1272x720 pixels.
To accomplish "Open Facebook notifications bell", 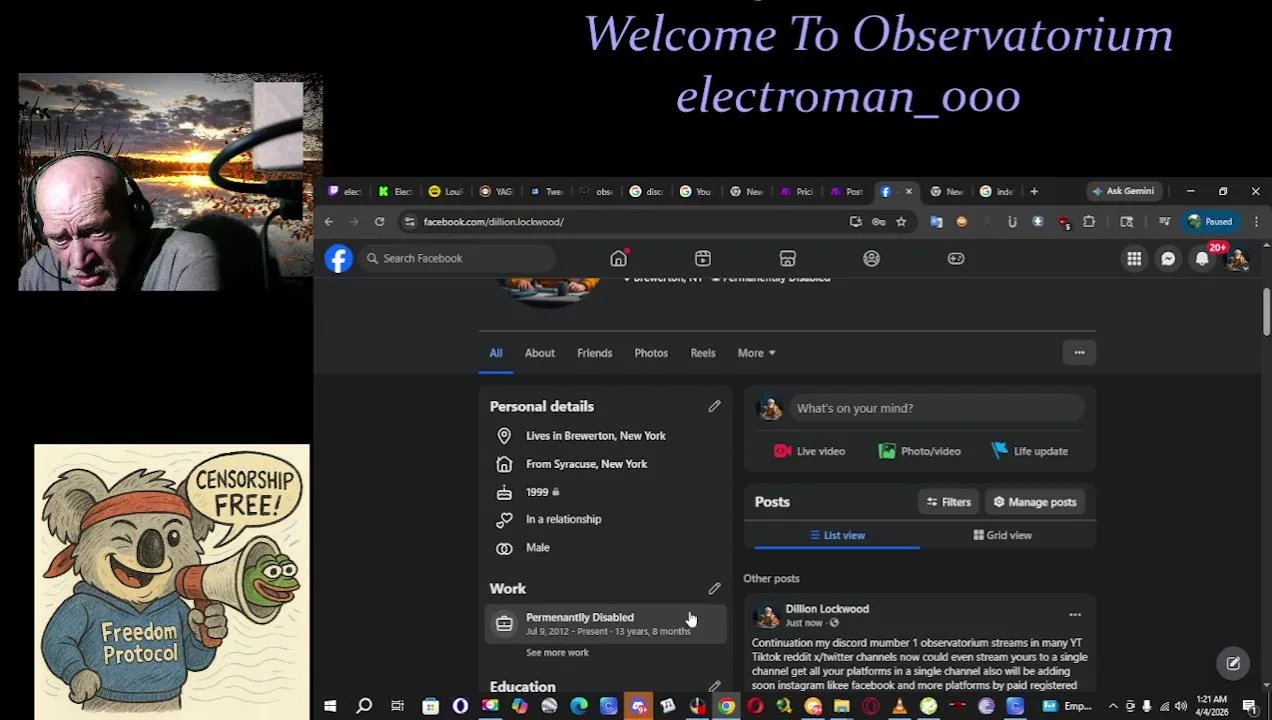I will tap(1202, 259).
